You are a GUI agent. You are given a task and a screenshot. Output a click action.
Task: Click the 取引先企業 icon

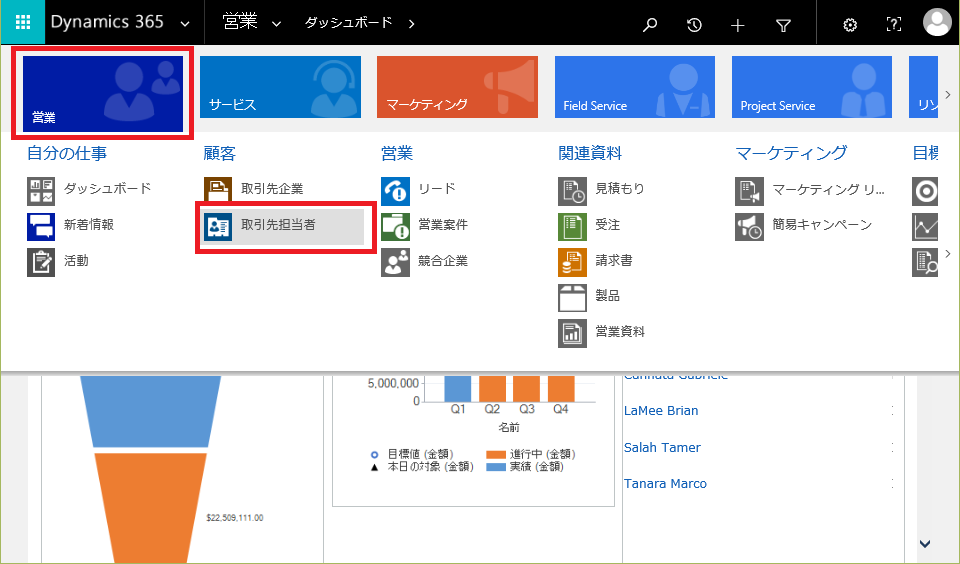point(218,191)
